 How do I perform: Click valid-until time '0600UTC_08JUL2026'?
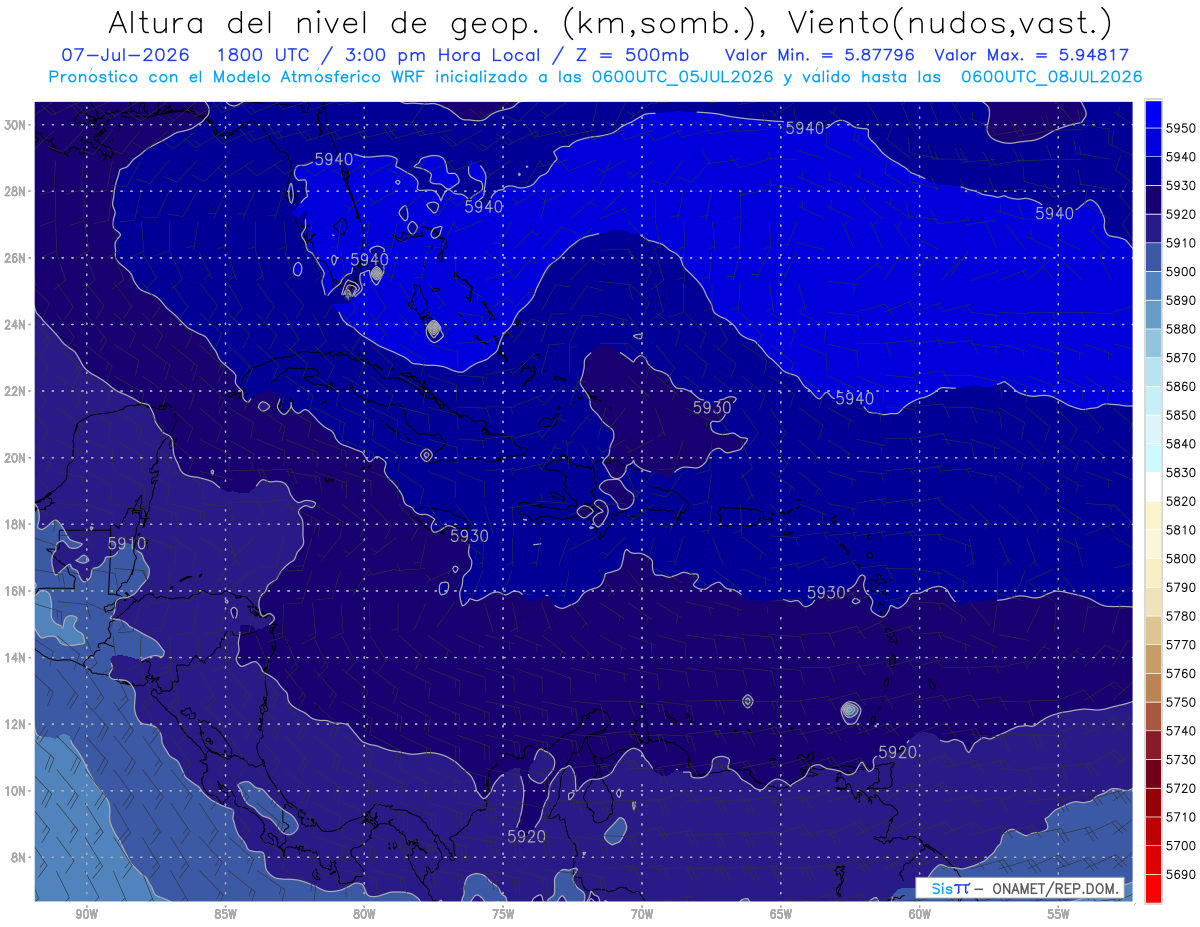1050,77
